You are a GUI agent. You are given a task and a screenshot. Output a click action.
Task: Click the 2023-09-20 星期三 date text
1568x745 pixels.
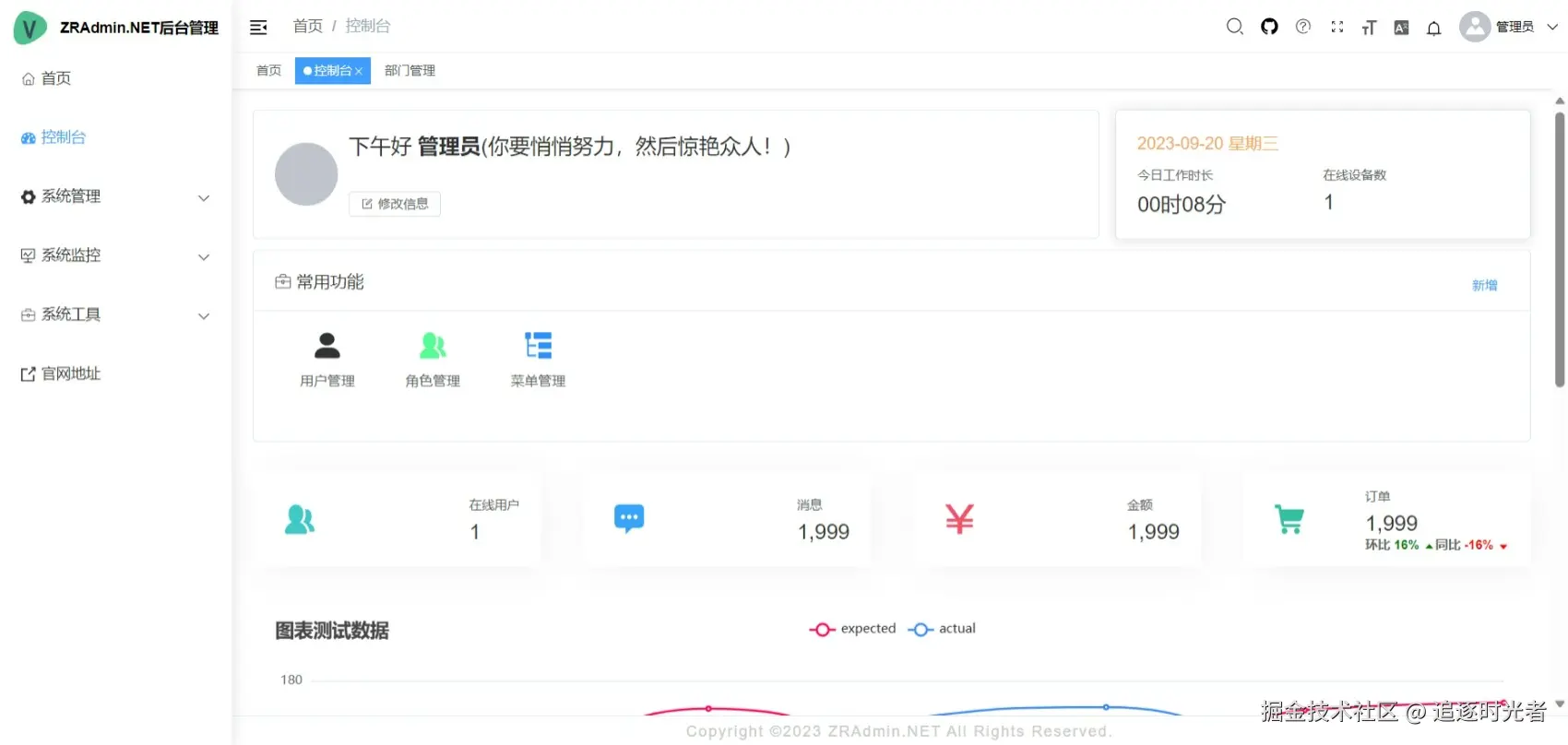tap(1207, 144)
